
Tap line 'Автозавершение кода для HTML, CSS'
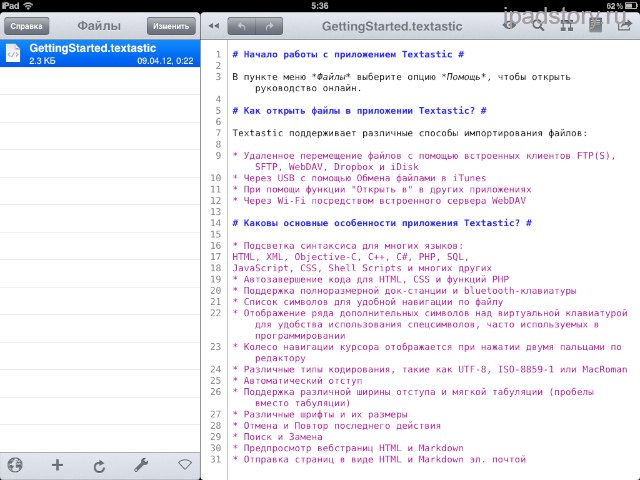click(371, 279)
